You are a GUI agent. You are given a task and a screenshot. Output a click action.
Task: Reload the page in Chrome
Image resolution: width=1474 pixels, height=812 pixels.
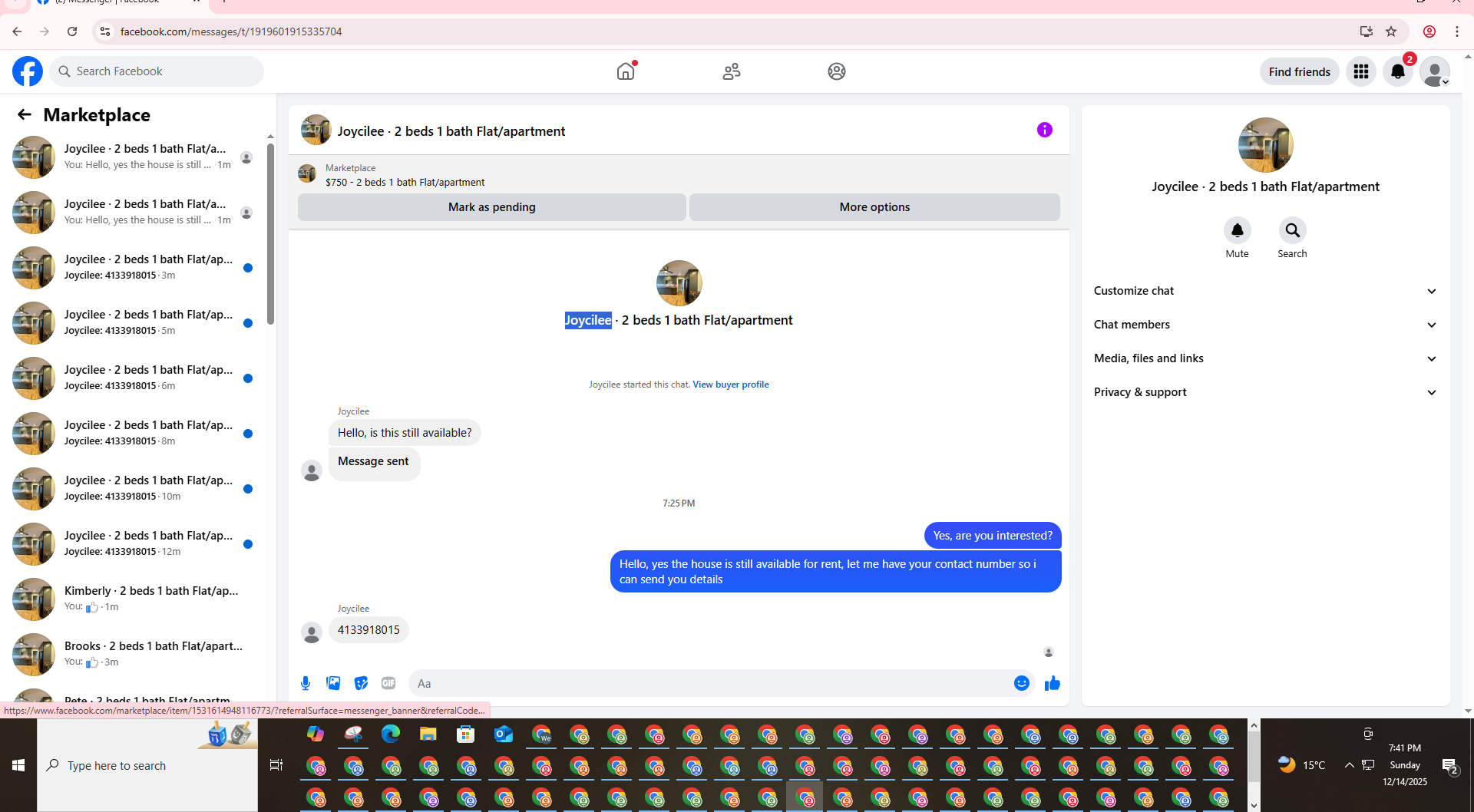pyautogui.click(x=72, y=31)
